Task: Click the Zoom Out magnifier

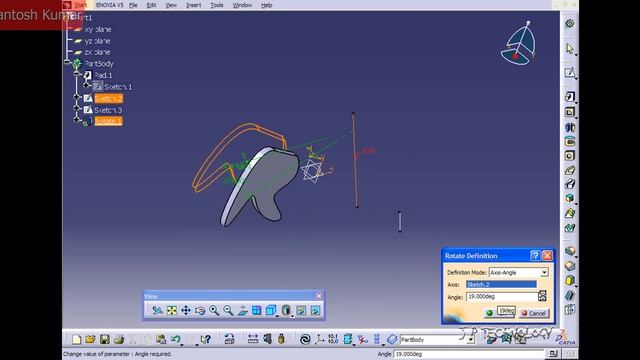Action: pyautogui.click(x=228, y=311)
